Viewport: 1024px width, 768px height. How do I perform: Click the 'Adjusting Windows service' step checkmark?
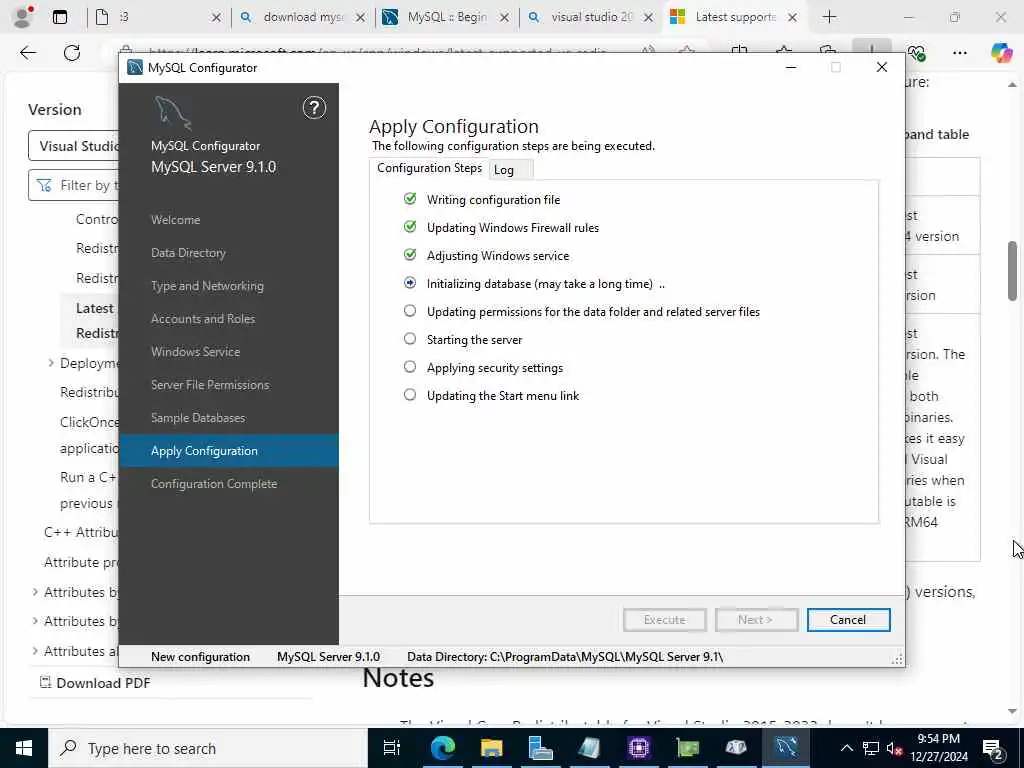pyautogui.click(x=410, y=255)
